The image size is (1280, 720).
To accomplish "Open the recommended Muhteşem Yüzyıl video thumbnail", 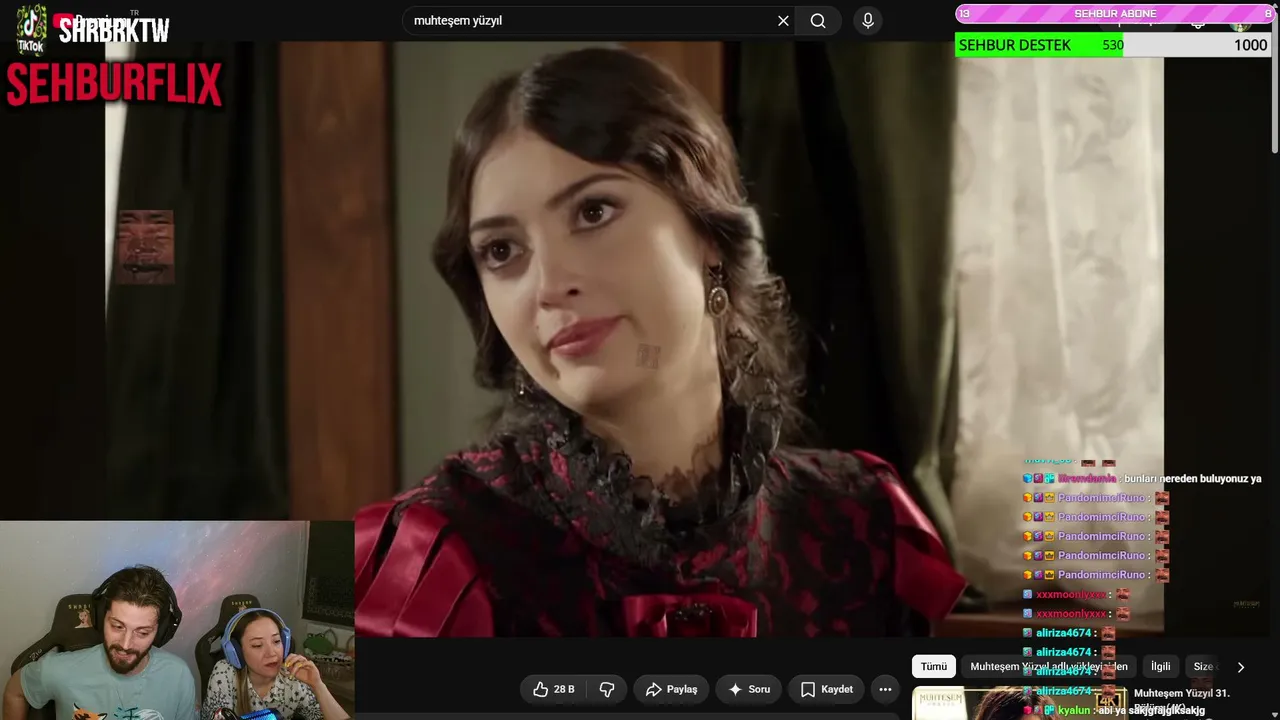I will 1019,704.
